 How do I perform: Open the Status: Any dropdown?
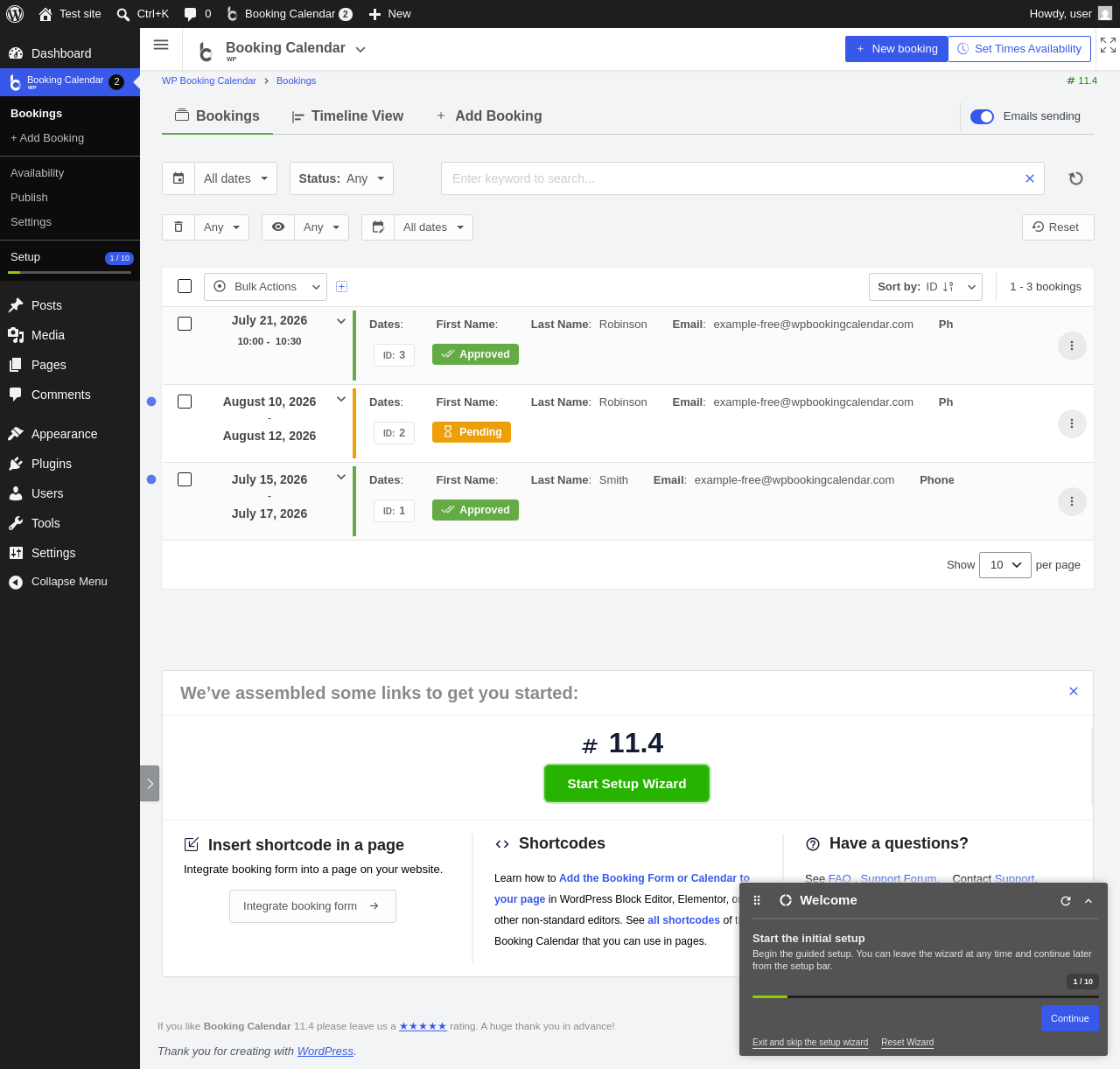point(341,178)
